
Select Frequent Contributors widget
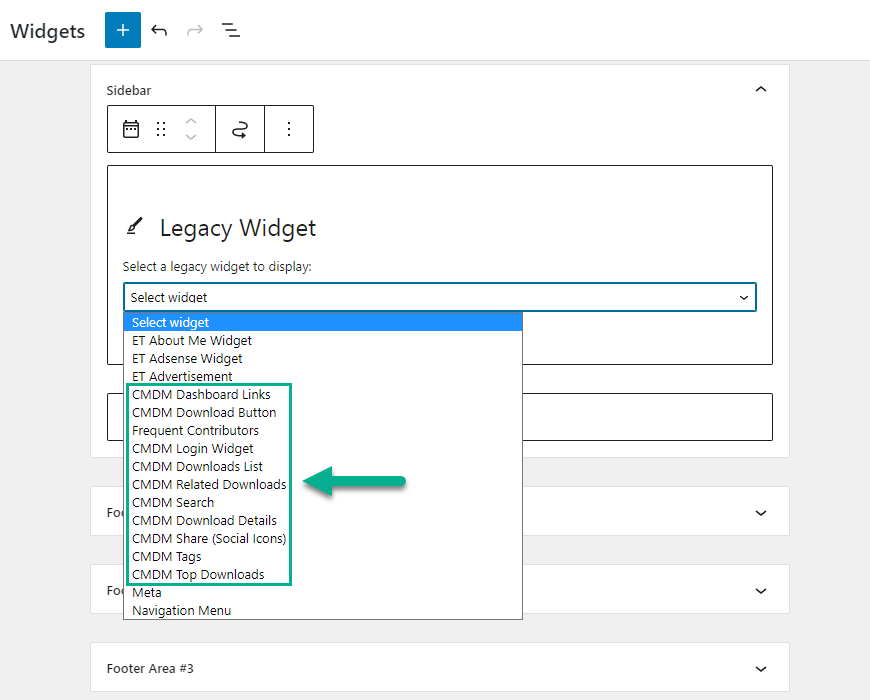[x=323, y=430]
